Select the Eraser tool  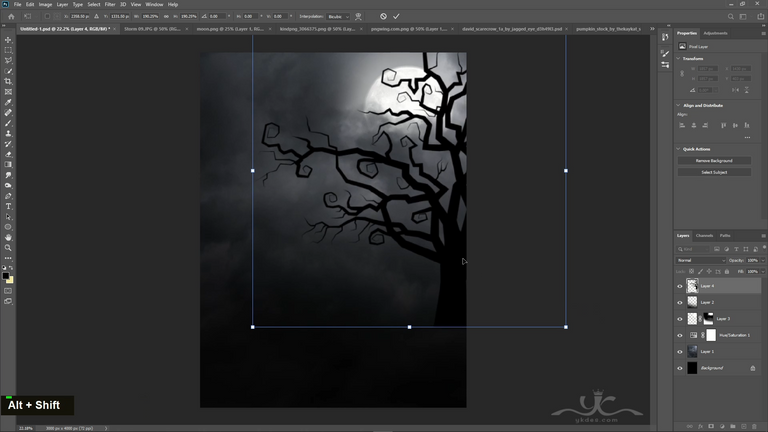(x=8, y=154)
